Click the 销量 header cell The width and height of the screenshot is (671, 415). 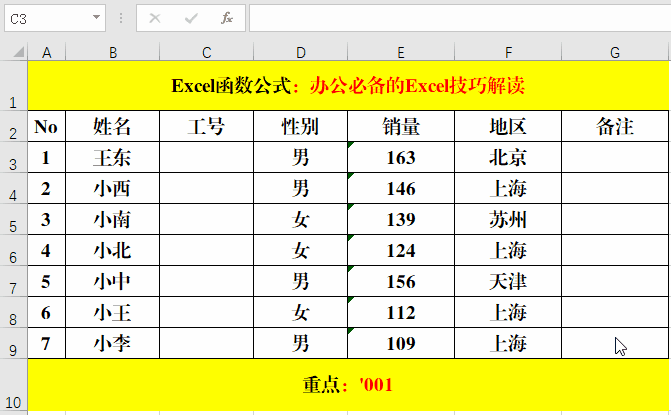pos(401,126)
